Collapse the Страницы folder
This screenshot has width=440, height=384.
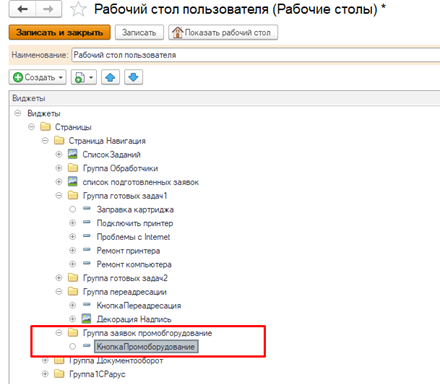click(x=31, y=127)
